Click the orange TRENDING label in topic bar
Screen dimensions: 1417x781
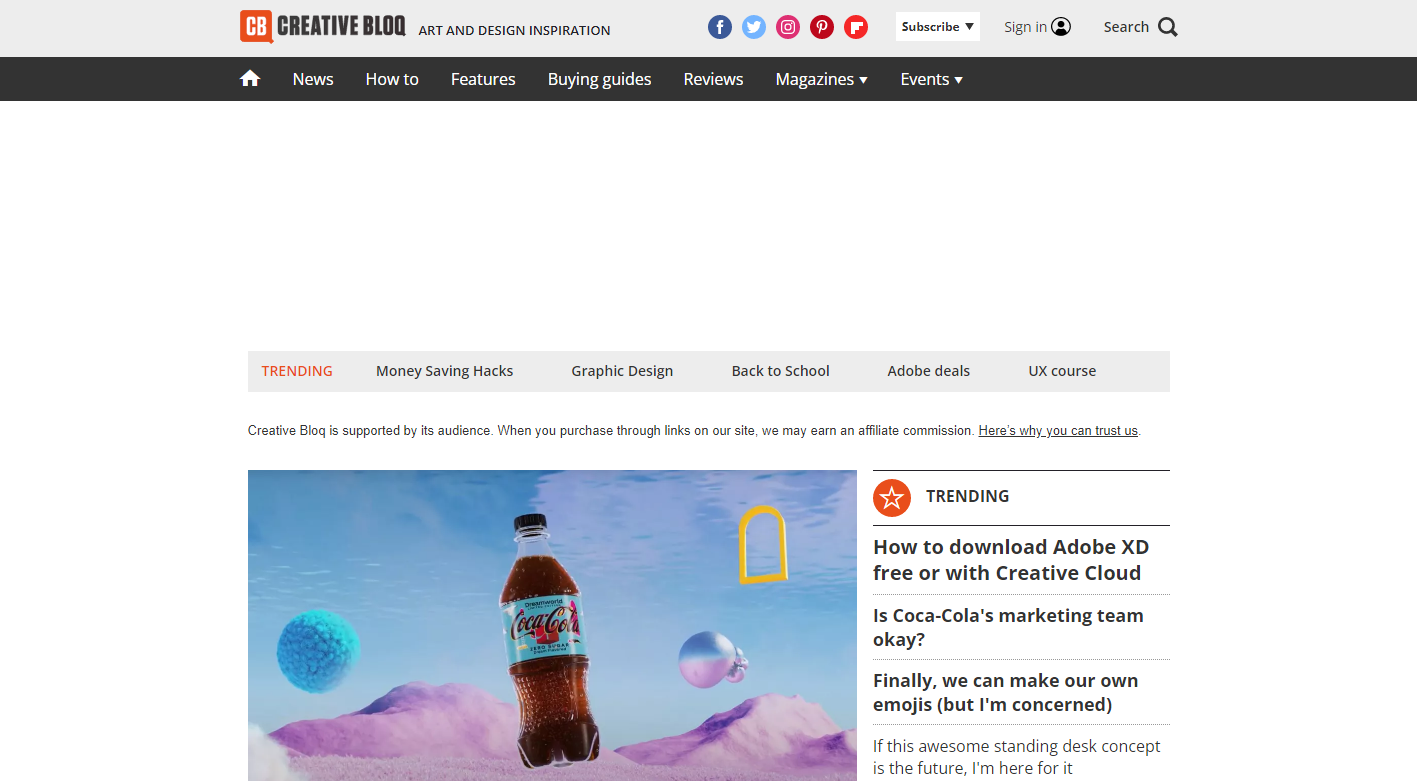(297, 371)
